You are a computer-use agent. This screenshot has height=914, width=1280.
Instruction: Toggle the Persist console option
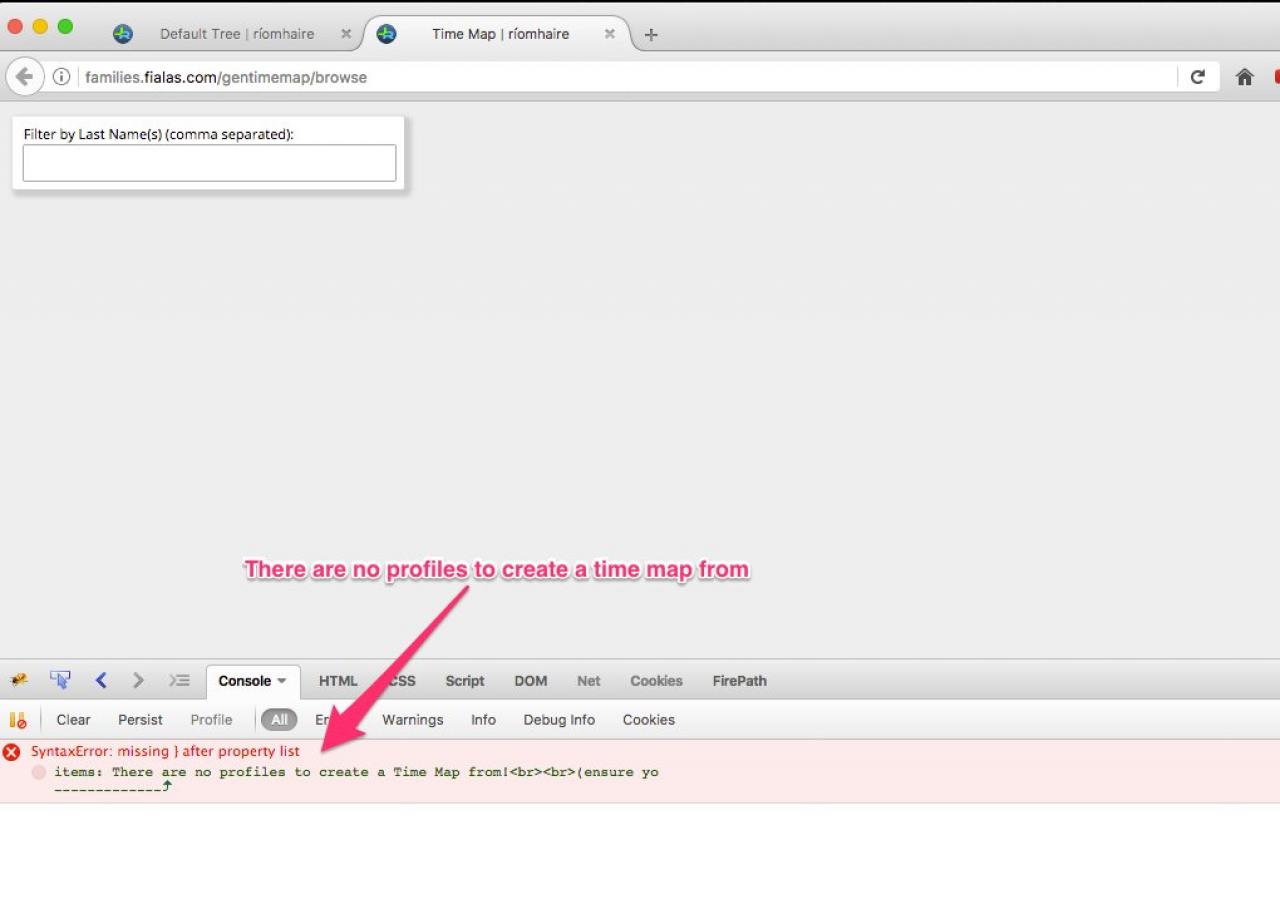tap(140, 720)
